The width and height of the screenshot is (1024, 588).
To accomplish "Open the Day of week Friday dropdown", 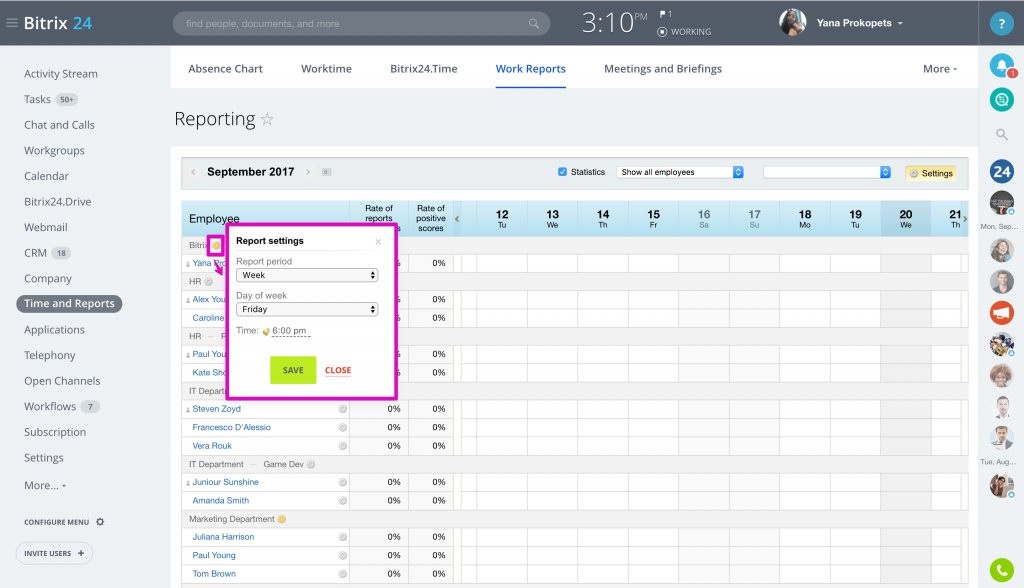I will (307, 309).
